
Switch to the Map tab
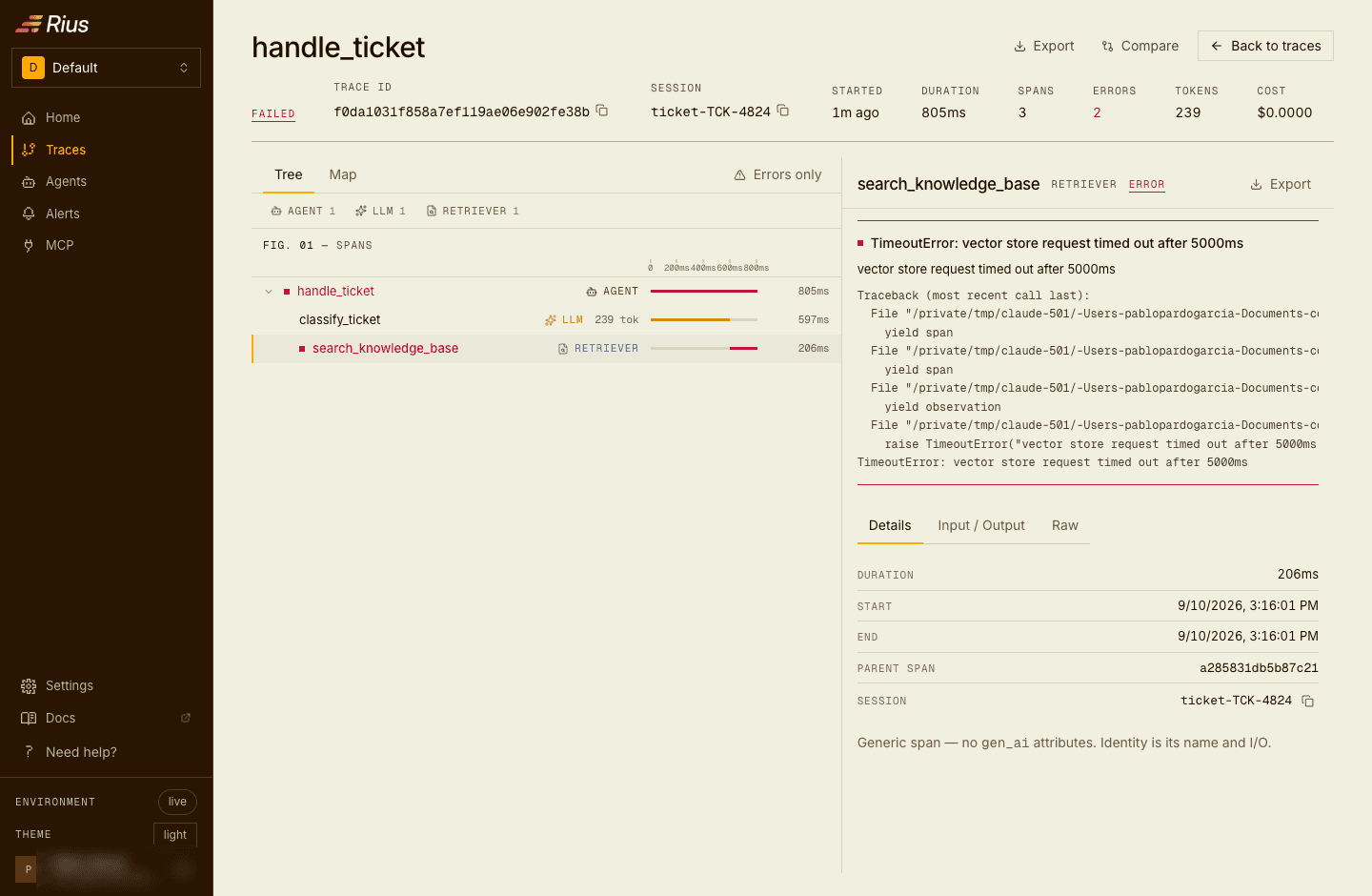tap(343, 175)
